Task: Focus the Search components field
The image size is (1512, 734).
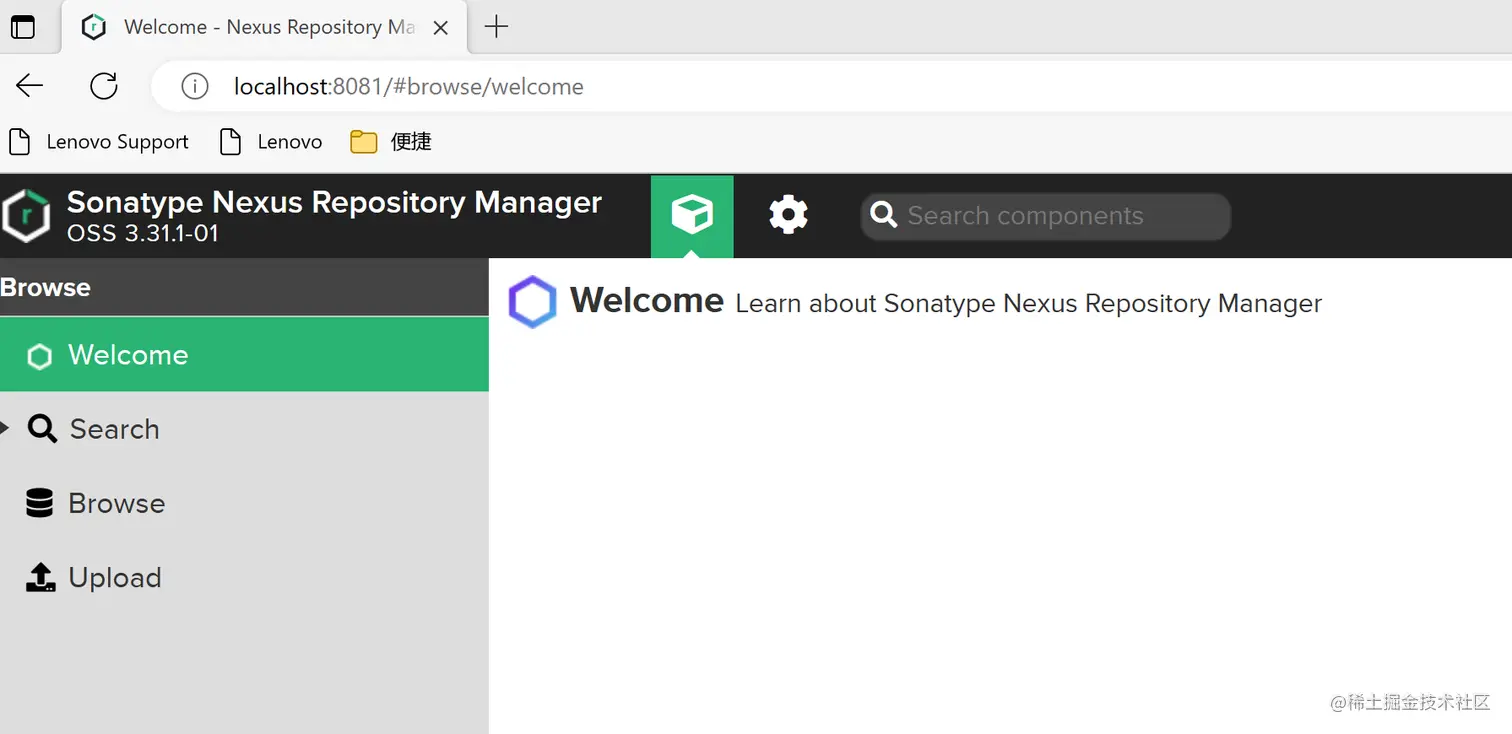Action: (1046, 216)
